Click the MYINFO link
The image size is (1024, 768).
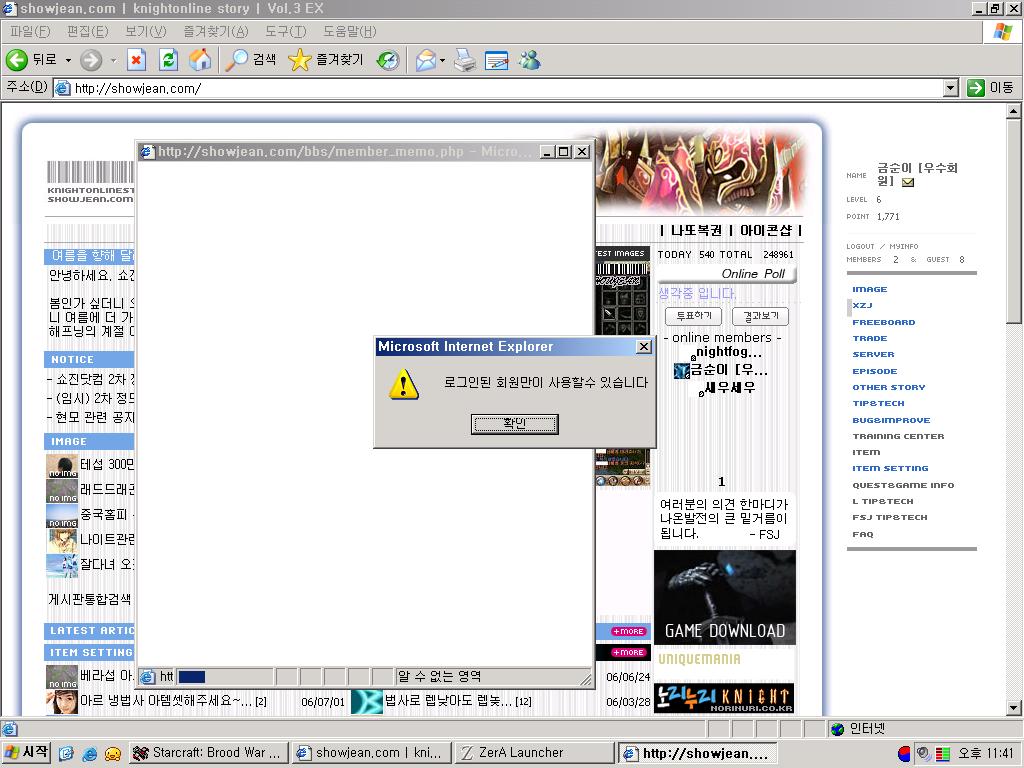(x=904, y=246)
